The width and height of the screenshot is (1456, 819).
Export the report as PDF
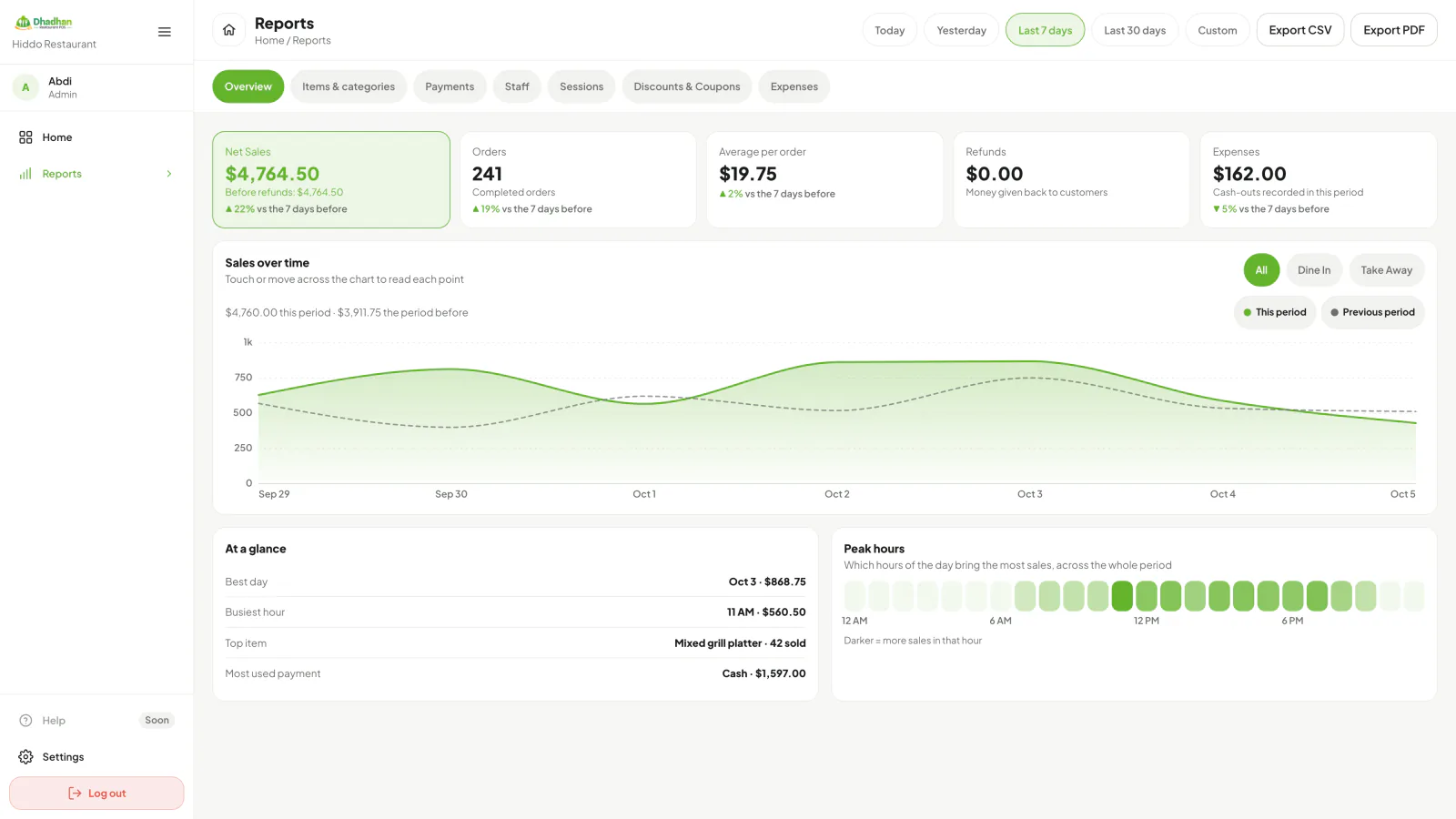coord(1394,30)
